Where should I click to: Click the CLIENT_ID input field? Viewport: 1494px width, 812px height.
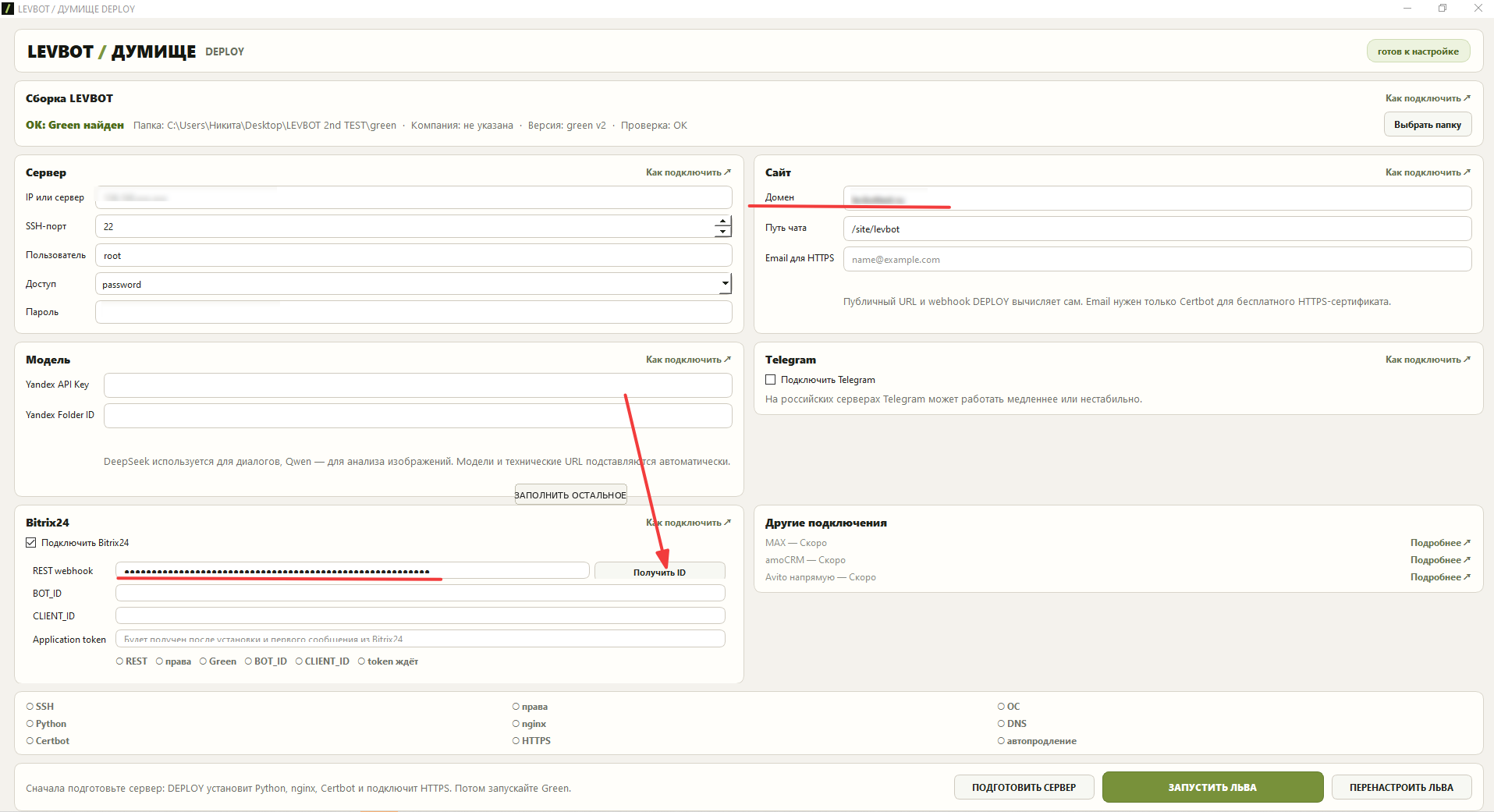420,616
